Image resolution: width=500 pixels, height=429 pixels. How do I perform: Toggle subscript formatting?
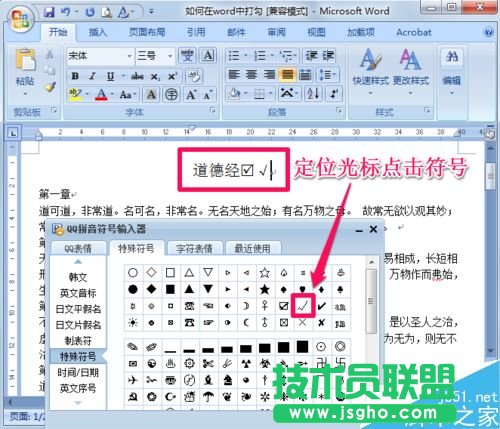[x=155, y=76]
